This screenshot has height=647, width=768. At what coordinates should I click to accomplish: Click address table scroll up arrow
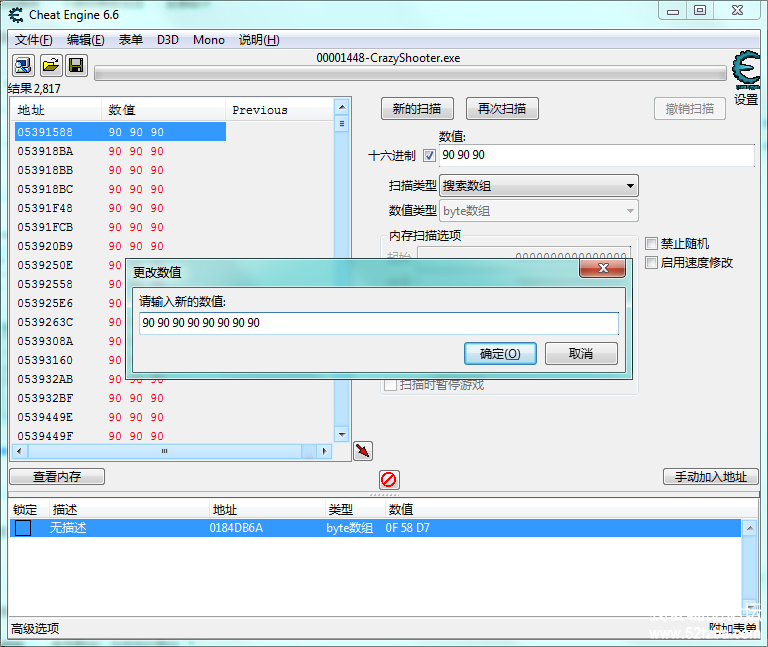[x=750, y=528]
